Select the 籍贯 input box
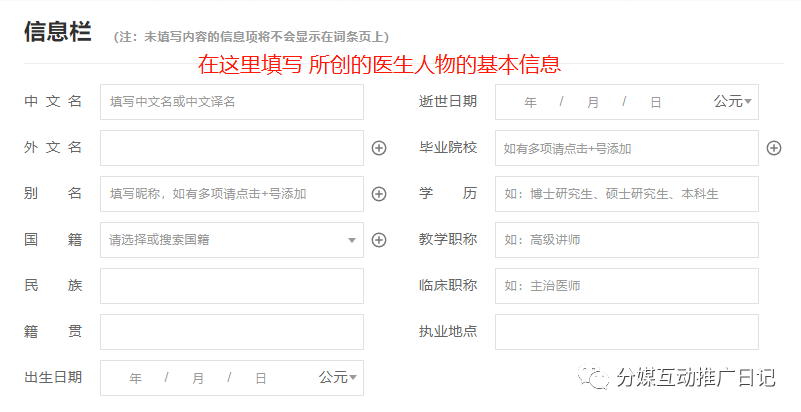This screenshot has width=801, height=412. pos(232,332)
